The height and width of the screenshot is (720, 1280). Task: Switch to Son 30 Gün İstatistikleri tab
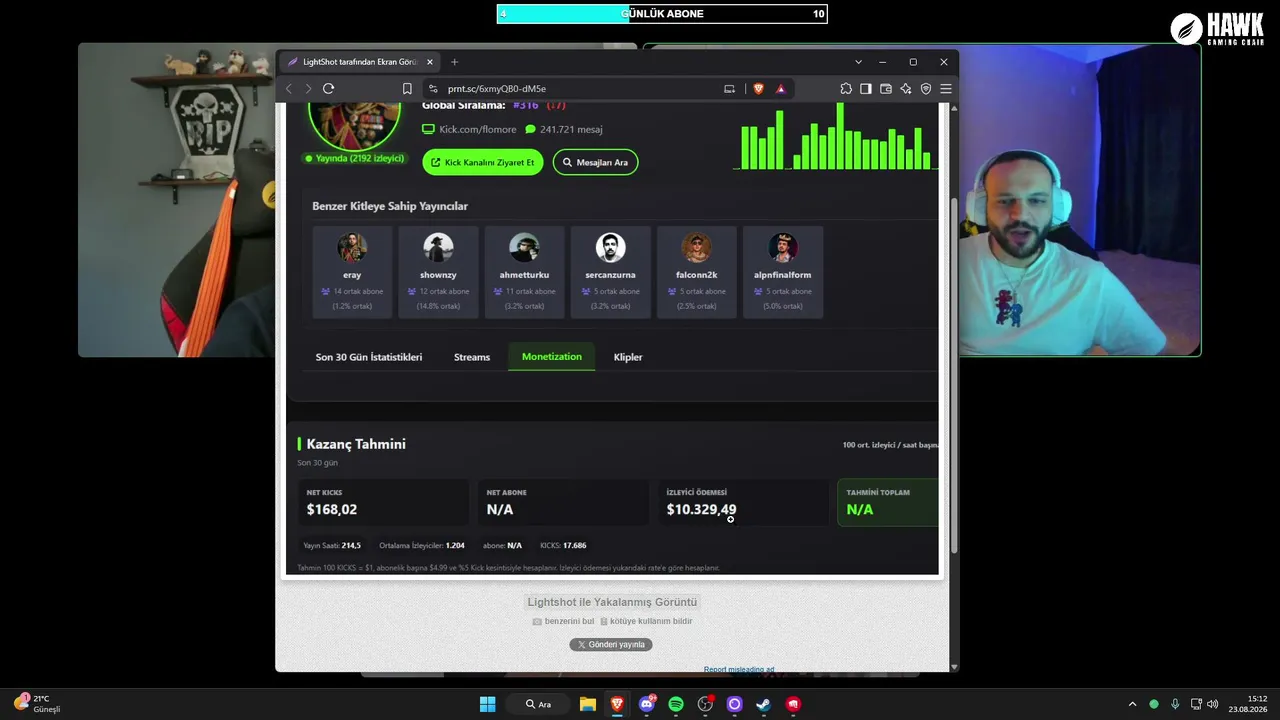(369, 357)
